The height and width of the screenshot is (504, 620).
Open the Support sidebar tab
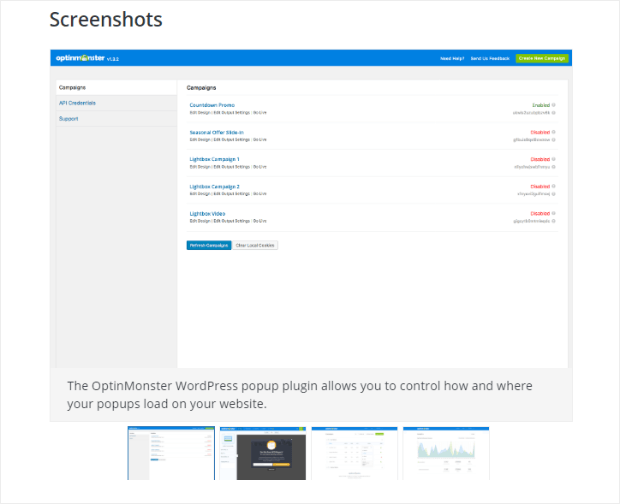(x=116, y=119)
